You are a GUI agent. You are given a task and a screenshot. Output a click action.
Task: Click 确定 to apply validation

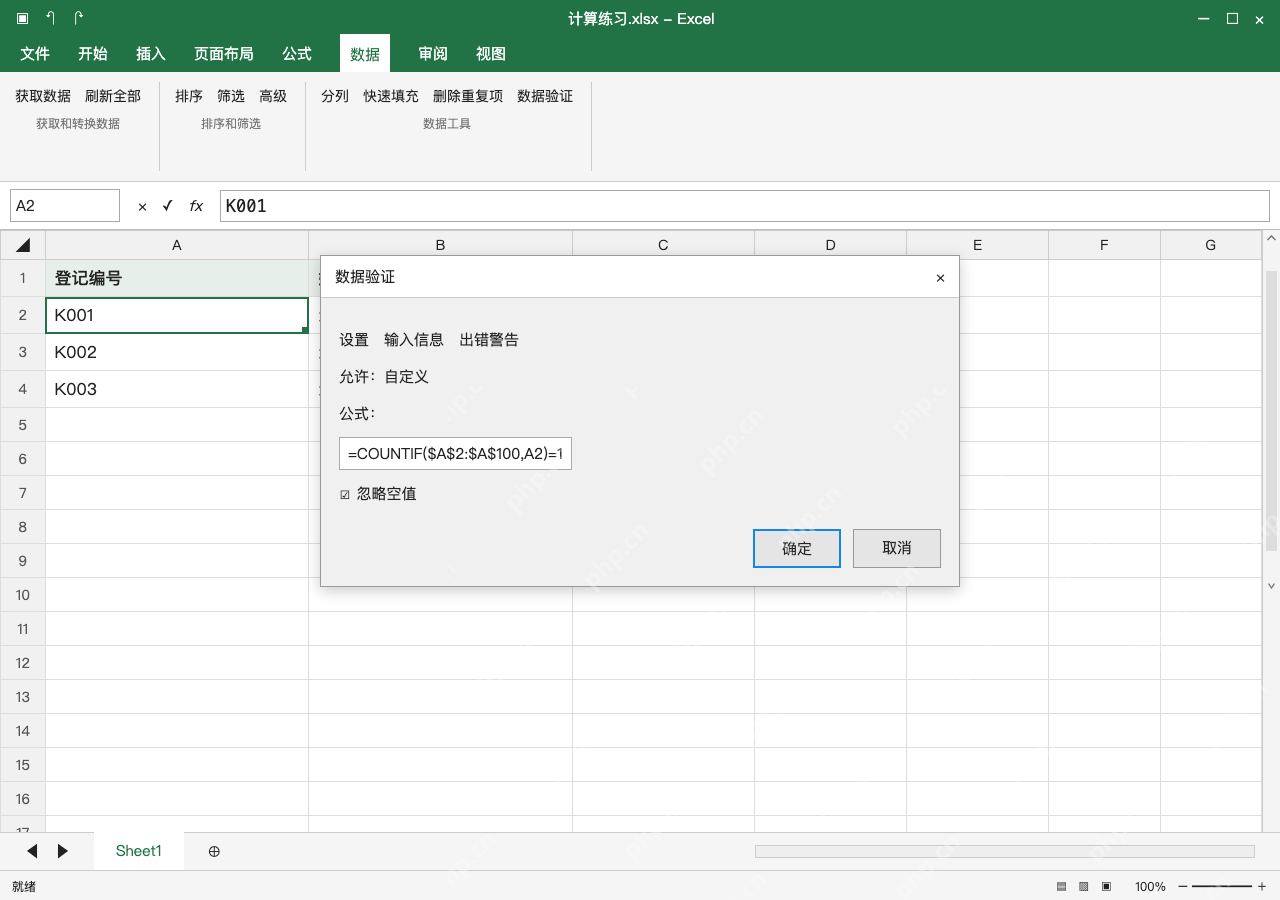[797, 548]
